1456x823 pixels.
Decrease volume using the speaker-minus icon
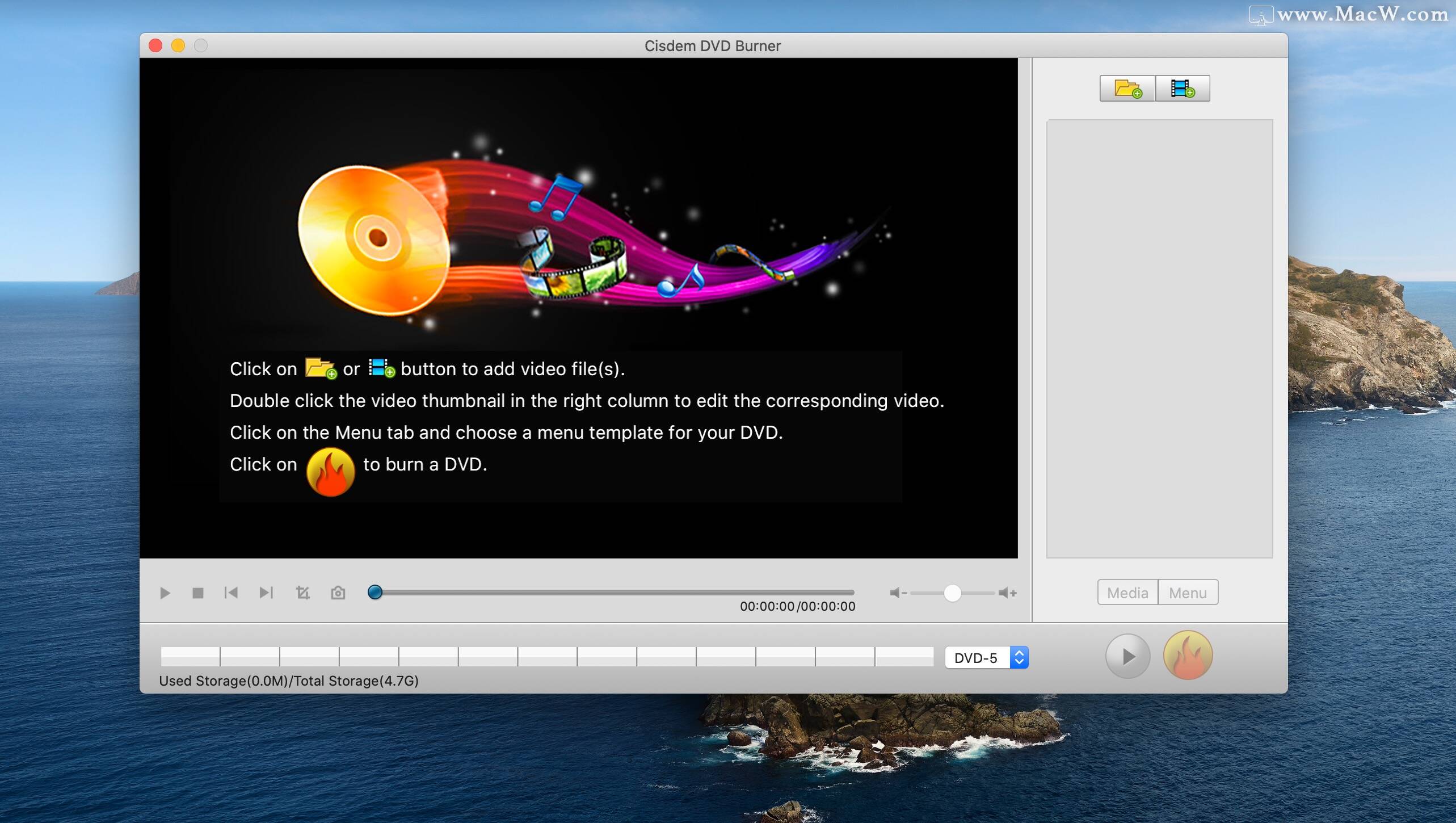[898, 593]
